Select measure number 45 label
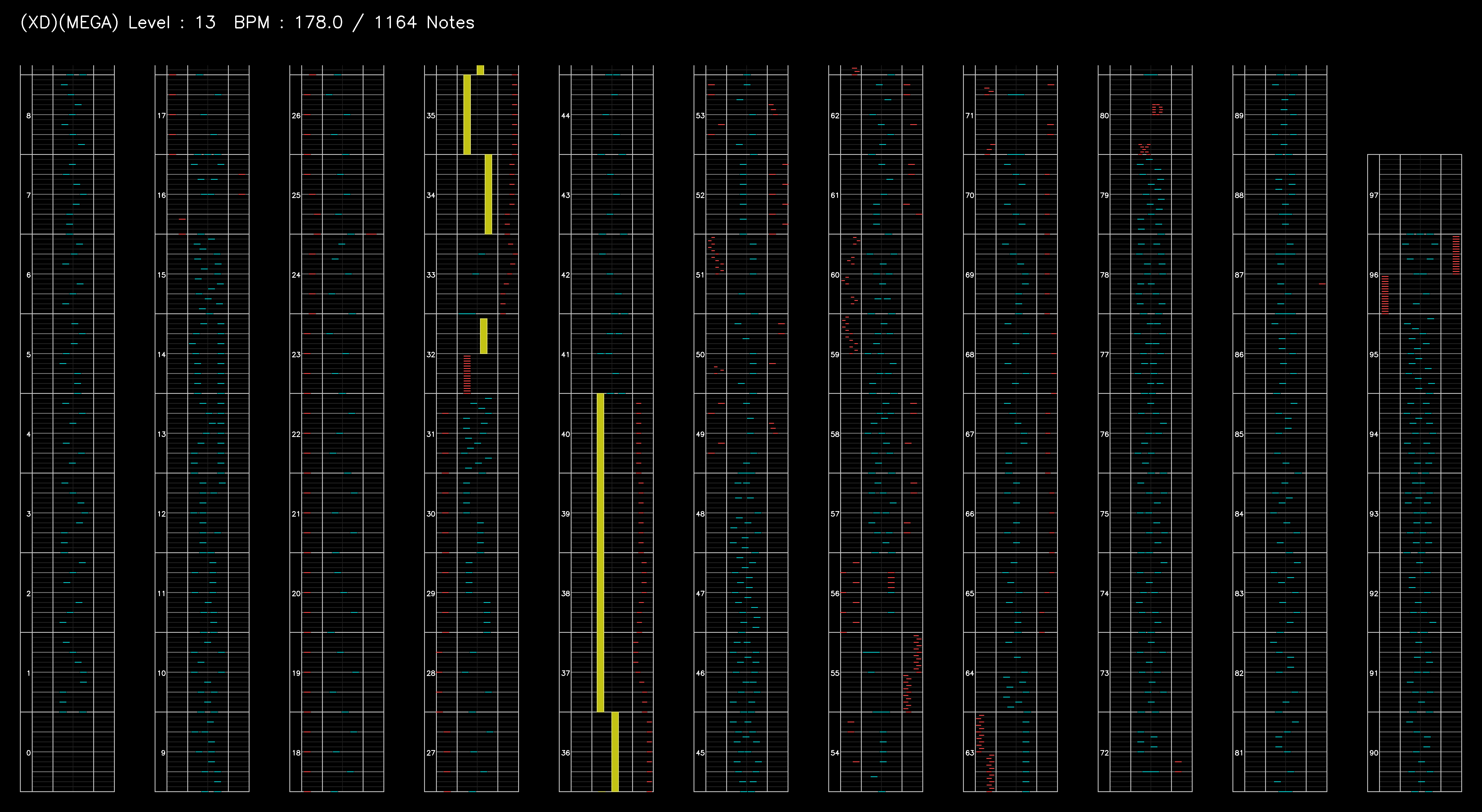Image resolution: width=1482 pixels, height=812 pixels. pos(700,753)
